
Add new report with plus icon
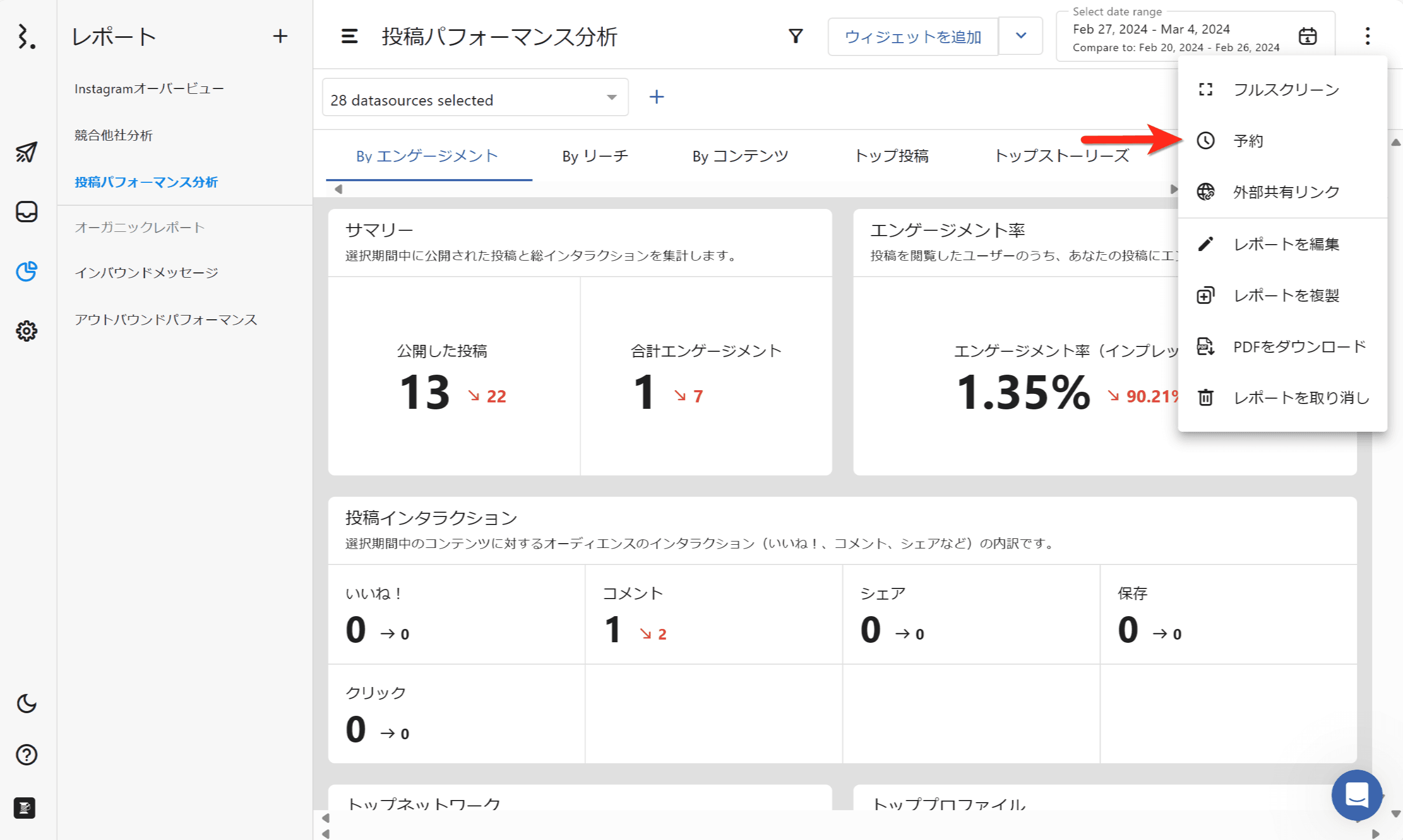click(280, 36)
